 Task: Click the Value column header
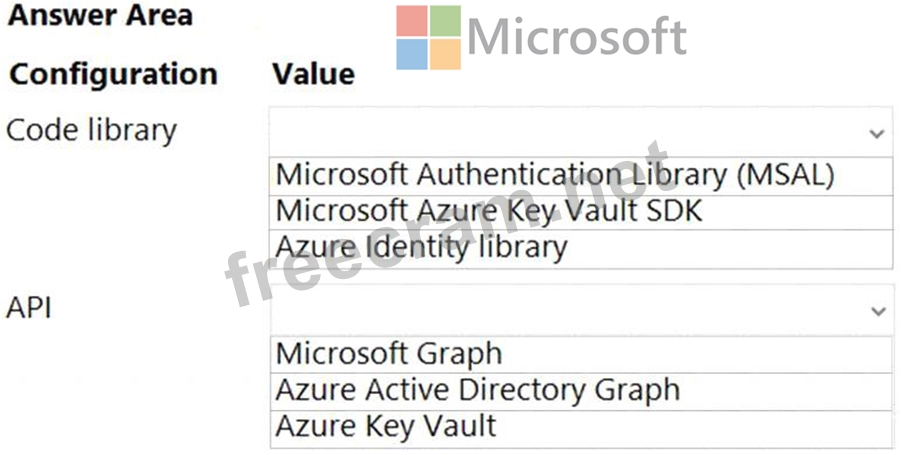pyautogui.click(x=313, y=74)
